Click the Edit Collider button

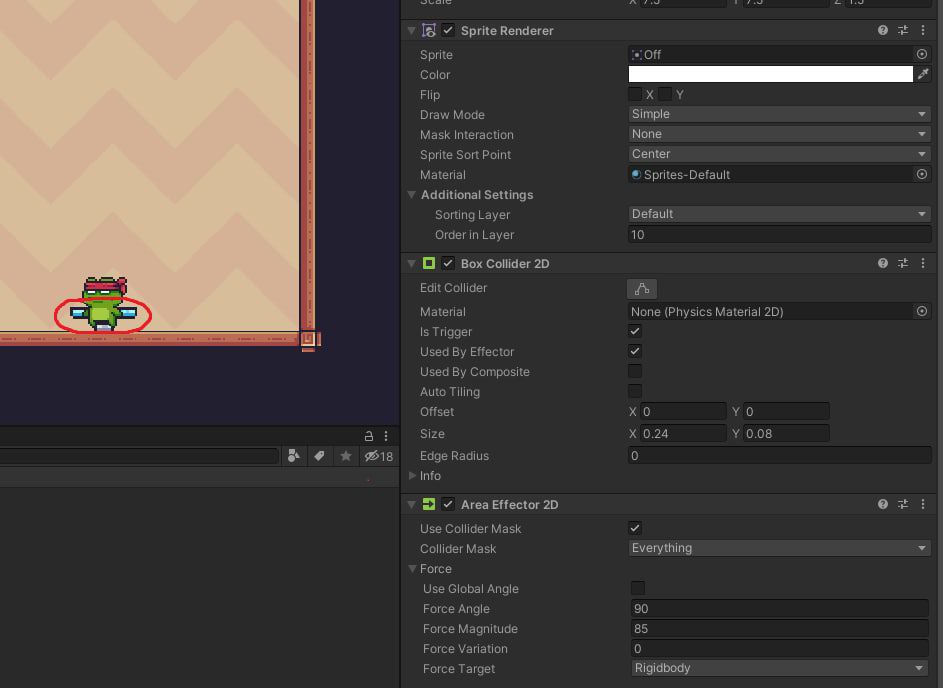642,289
